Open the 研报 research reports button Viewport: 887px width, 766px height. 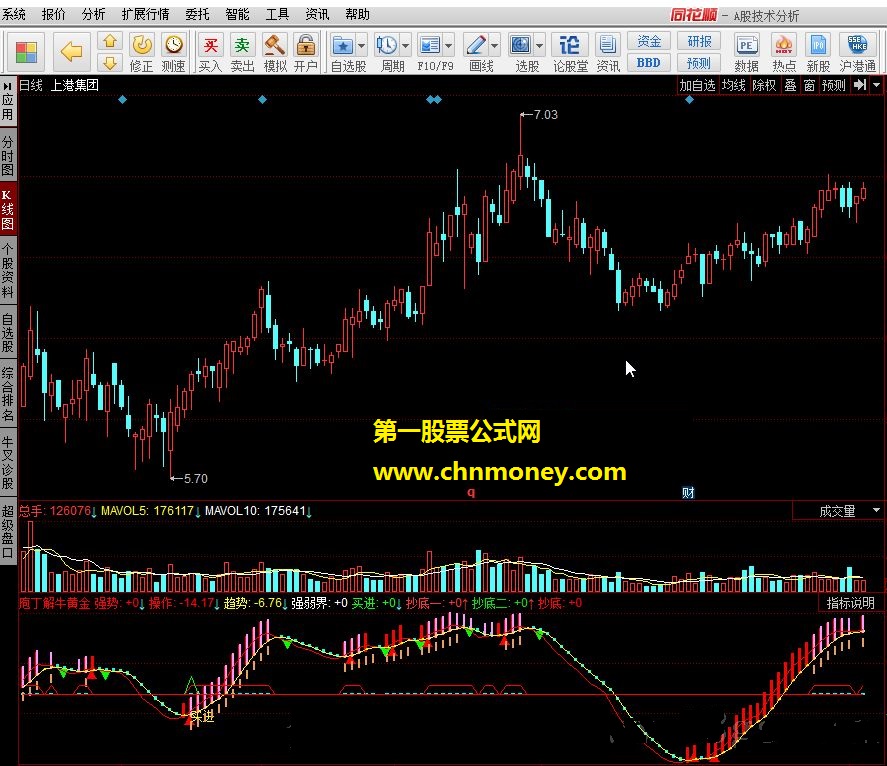tap(699, 41)
